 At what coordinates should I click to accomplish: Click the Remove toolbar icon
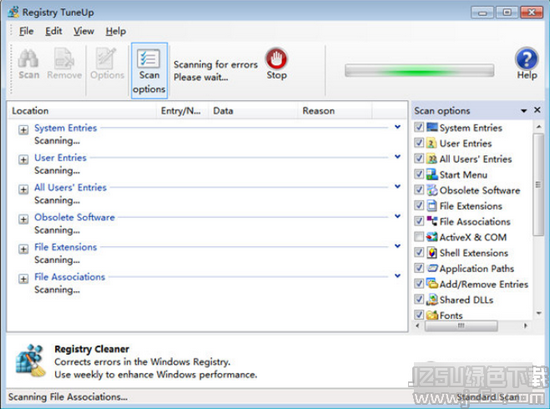click(x=64, y=58)
